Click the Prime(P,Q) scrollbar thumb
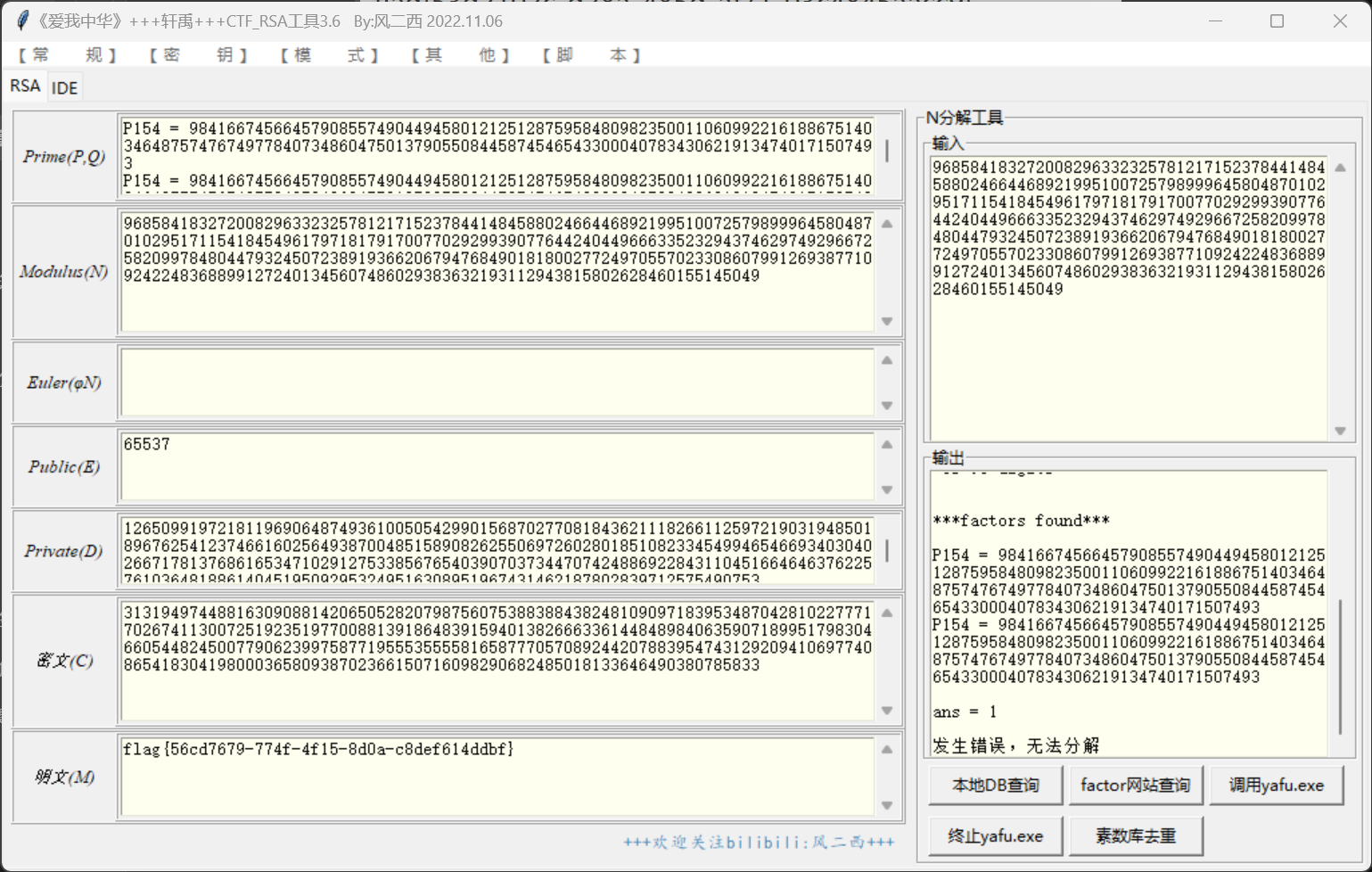Image resolution: width=1372 pixels, height=872 pixels. click(887, 151)
